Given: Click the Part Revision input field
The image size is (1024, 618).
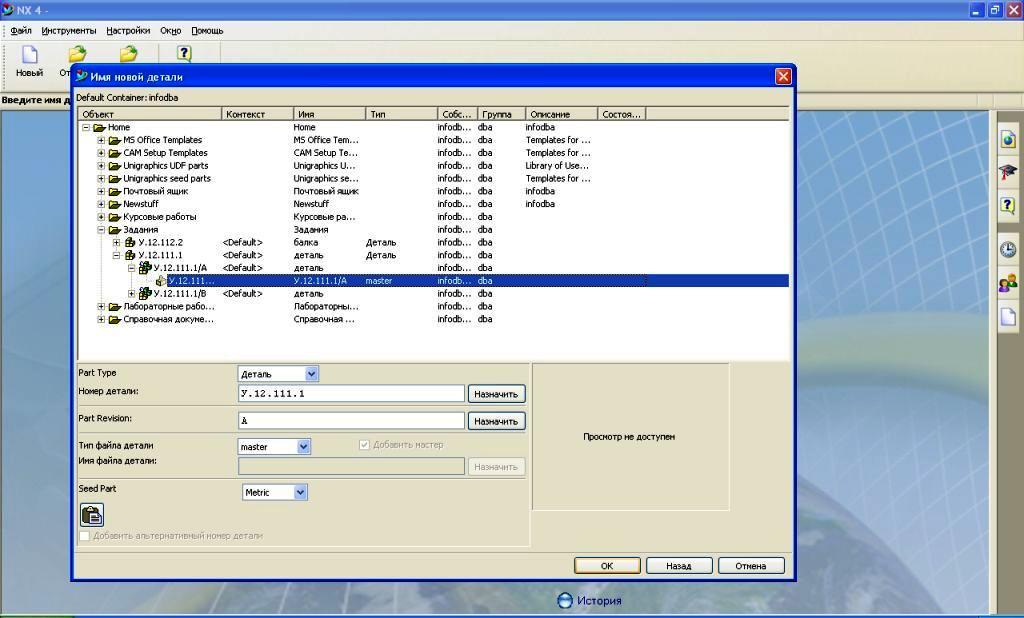Looking at the screenshot, I should coord(351,421).
